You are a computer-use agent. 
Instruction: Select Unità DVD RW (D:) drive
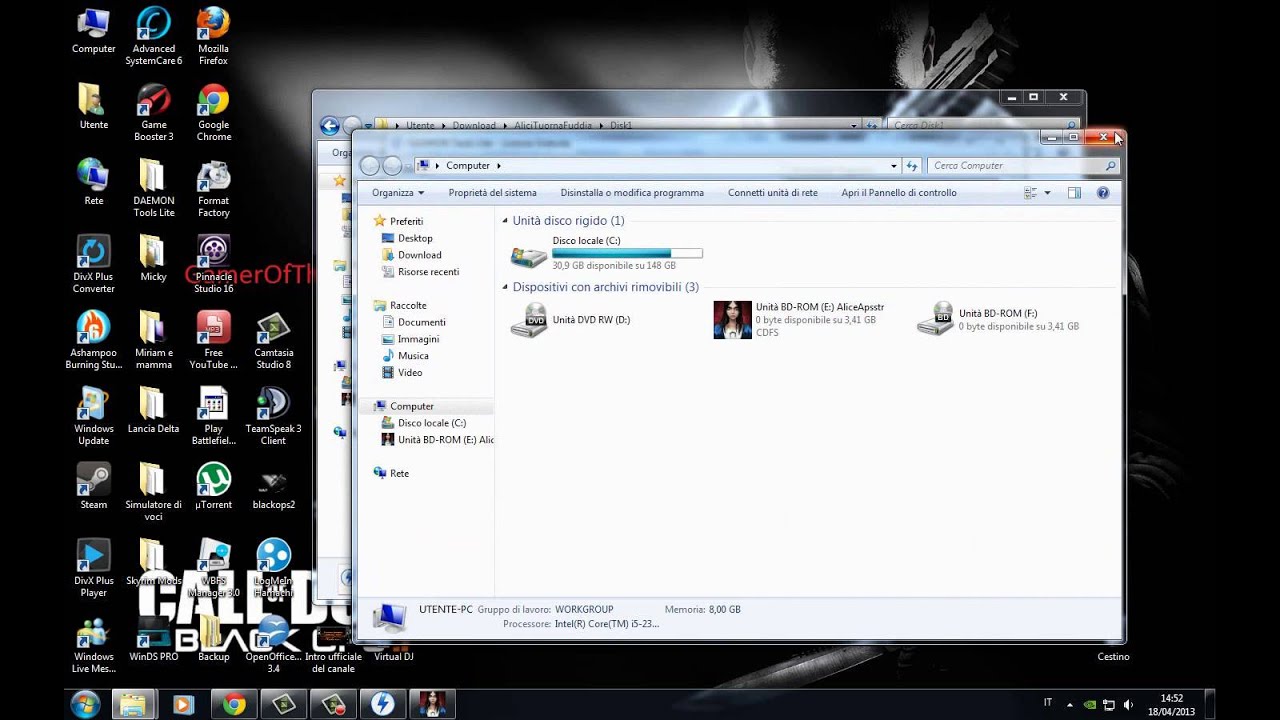tap(571, 320)
